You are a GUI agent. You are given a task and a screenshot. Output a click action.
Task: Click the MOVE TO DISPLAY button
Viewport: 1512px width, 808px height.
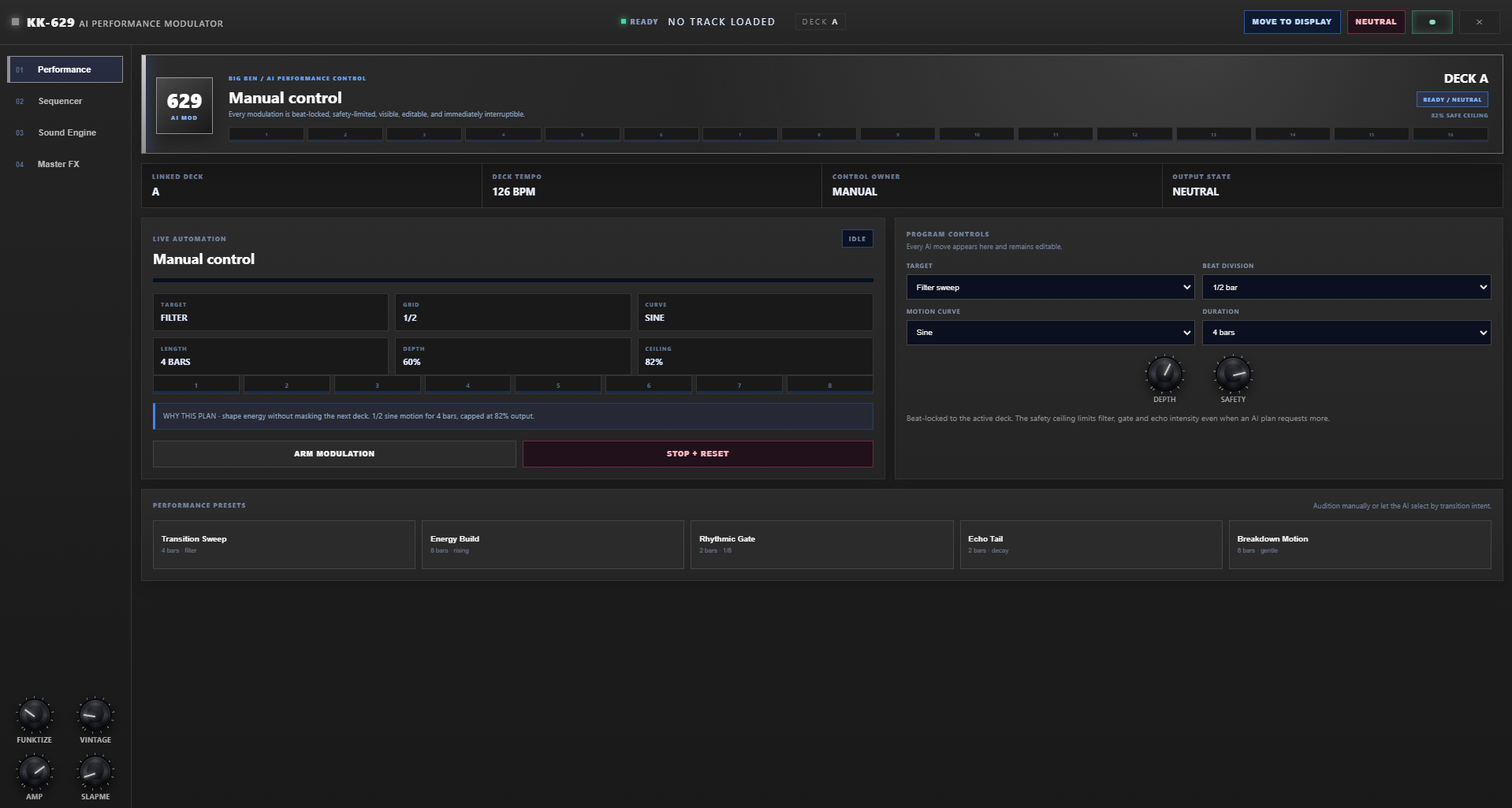(1291, 22)
